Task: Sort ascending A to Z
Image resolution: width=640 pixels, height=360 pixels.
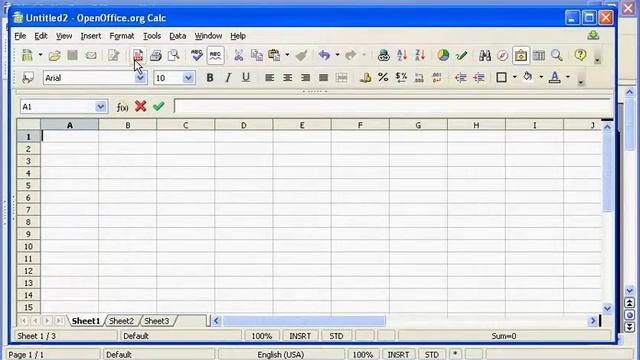Action: 402,55
